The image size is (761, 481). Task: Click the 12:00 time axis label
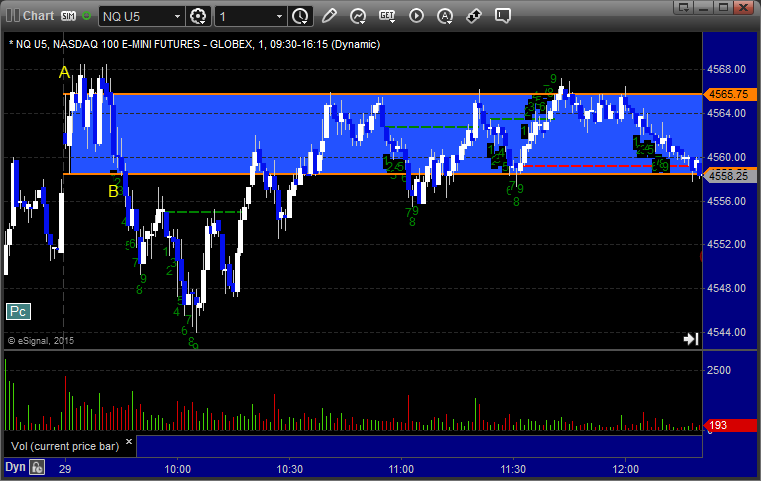point(626,469)
